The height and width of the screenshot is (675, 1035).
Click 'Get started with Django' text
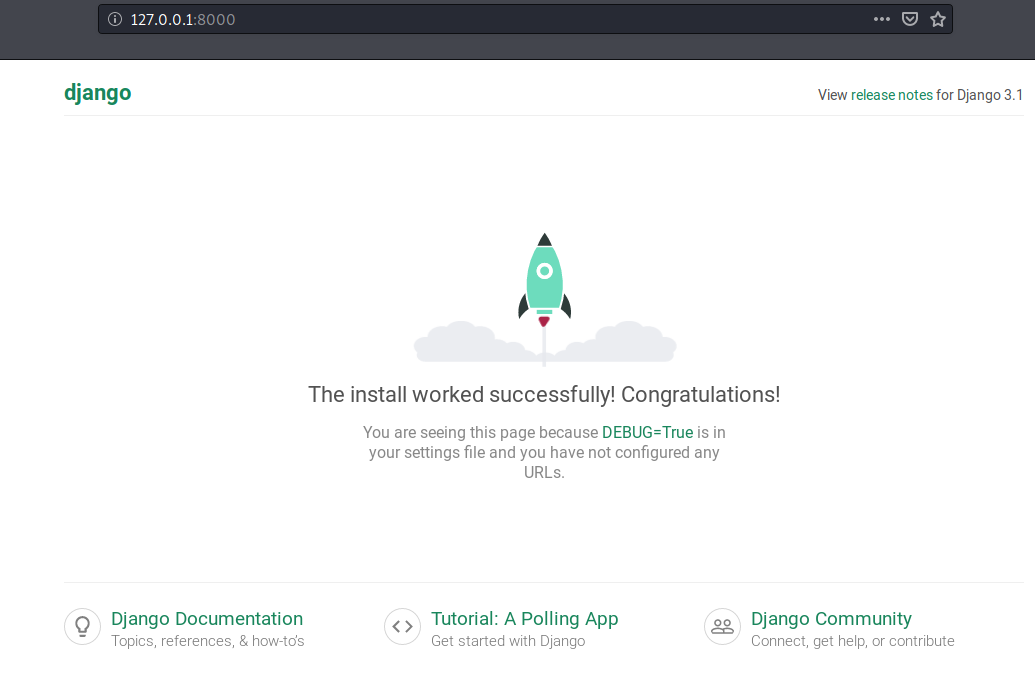pos(508,641)
